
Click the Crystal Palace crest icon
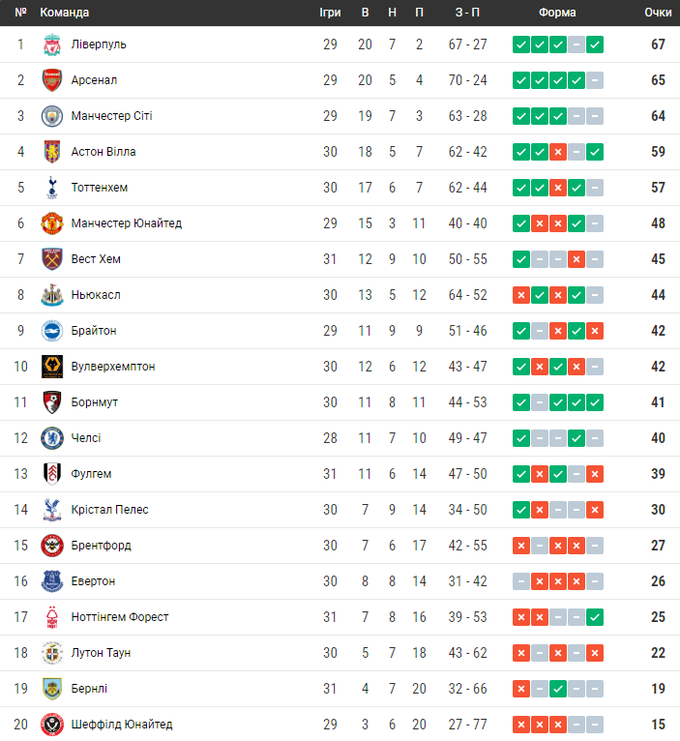click(51, 509)
